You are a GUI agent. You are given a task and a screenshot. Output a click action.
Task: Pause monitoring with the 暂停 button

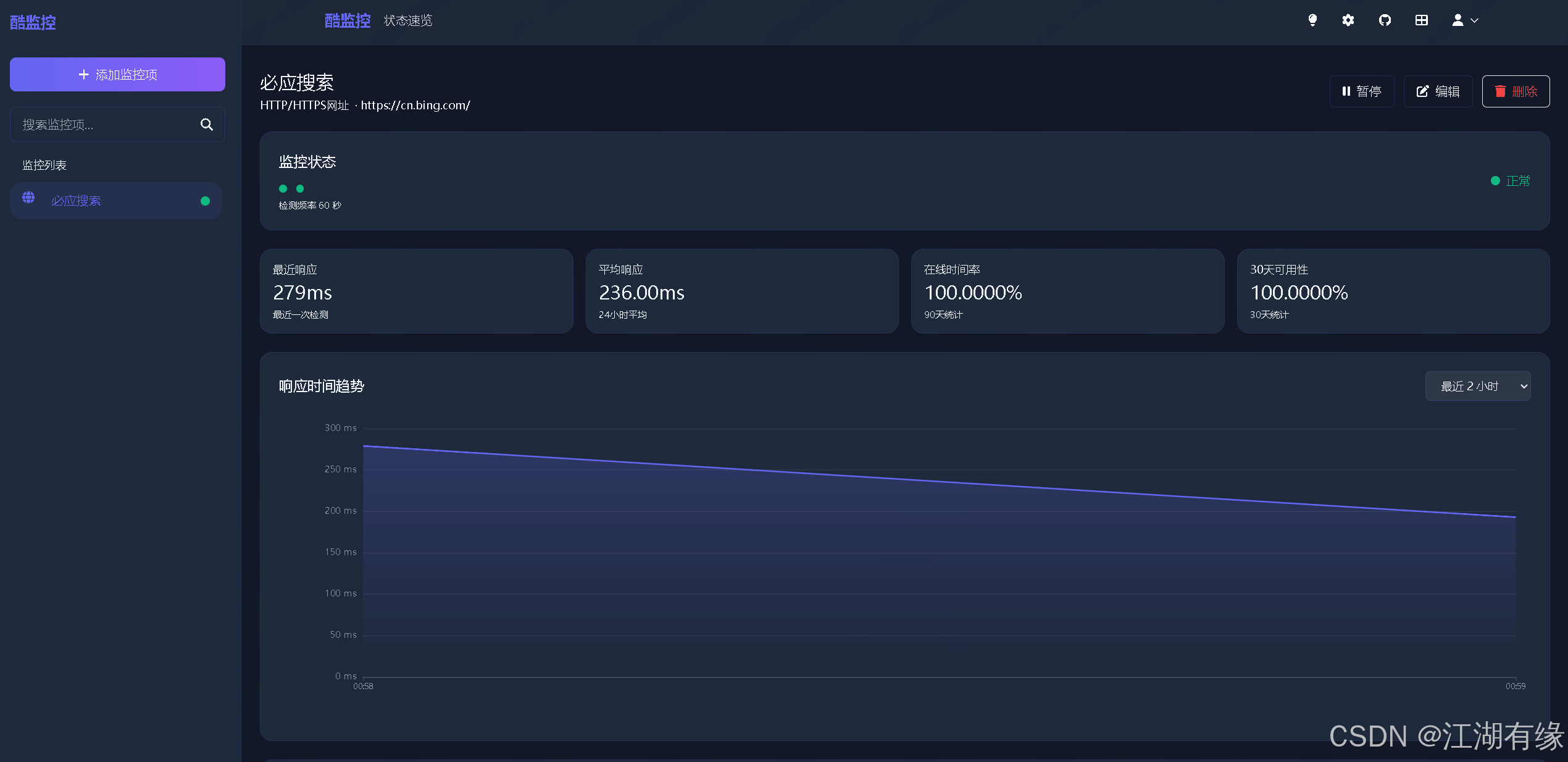click(1361, 91)
